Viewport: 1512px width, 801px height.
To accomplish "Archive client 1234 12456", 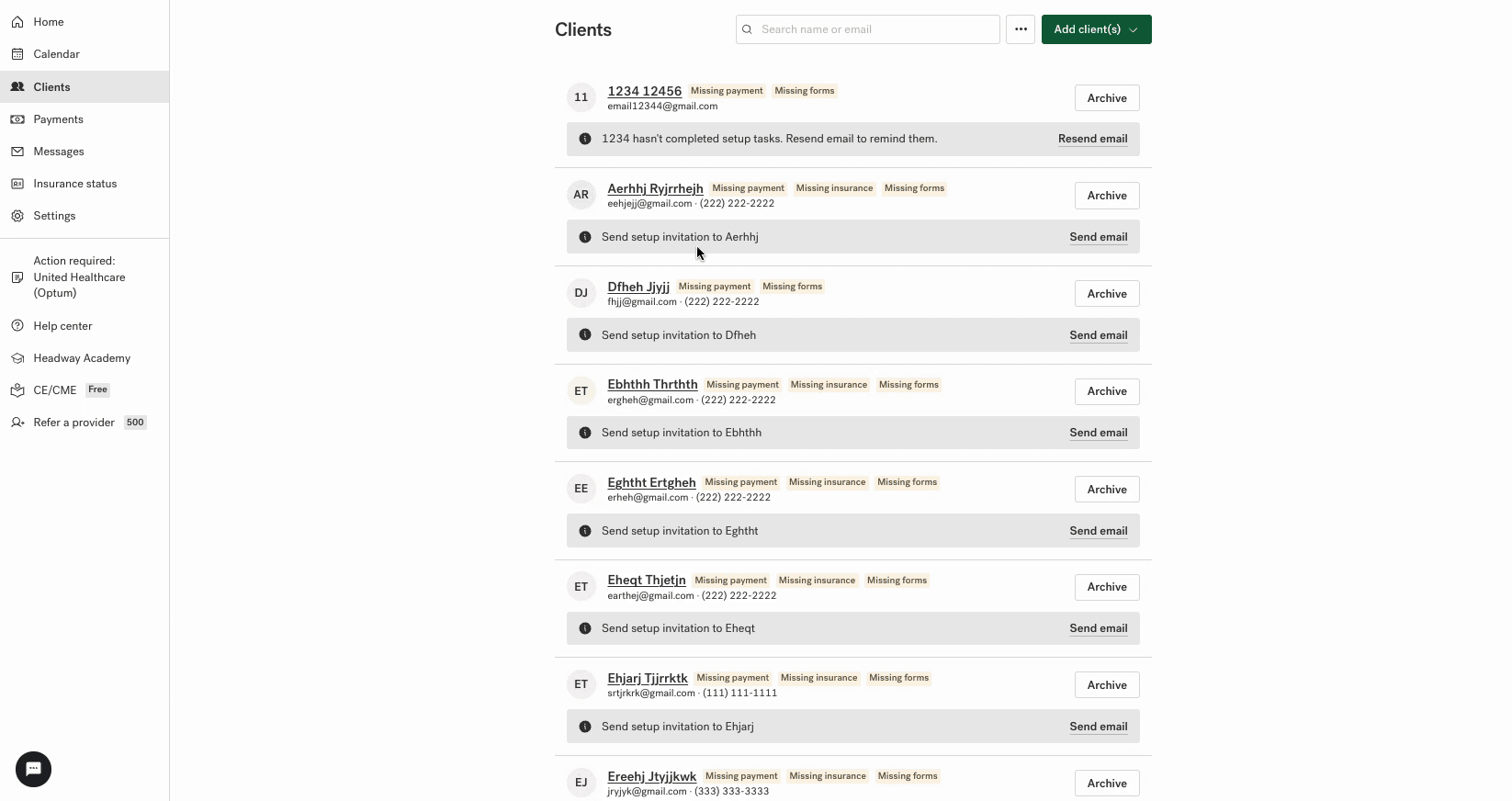I will point(1107,98).
